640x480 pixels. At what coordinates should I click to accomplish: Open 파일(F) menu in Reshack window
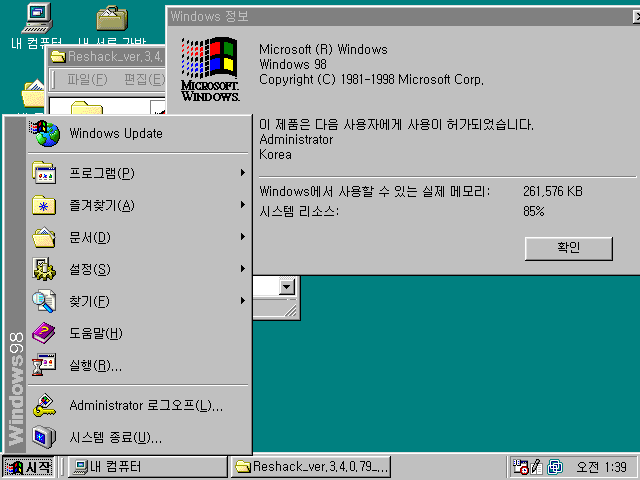(x=87, y=79)
